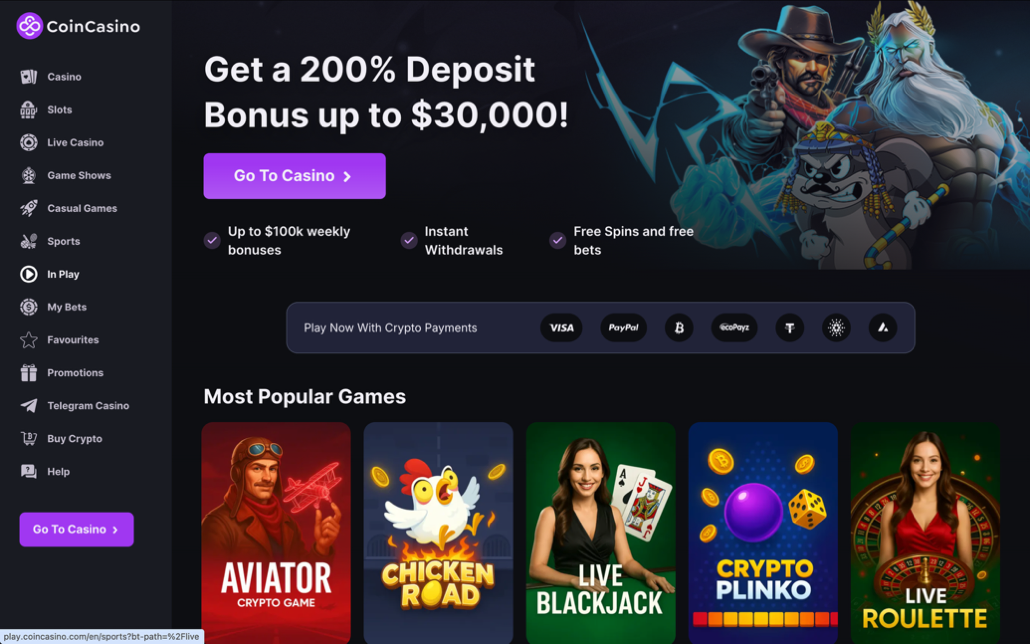The image size is (1030, 644).
Task: Launch the Crypto Plinko game tile
Action: pyautogui.click(x=763, y=533)
